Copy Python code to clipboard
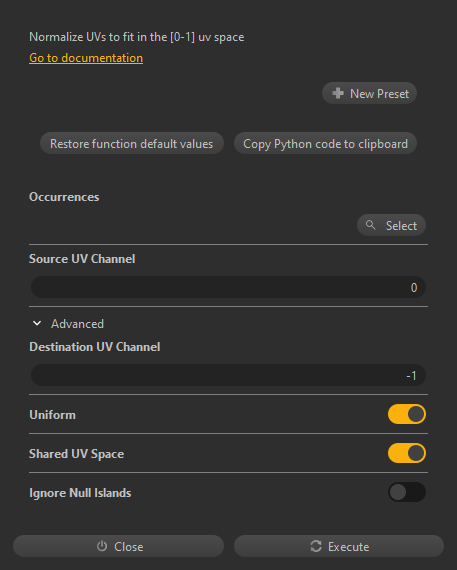The image size is (457, 570). pos(325,143)
